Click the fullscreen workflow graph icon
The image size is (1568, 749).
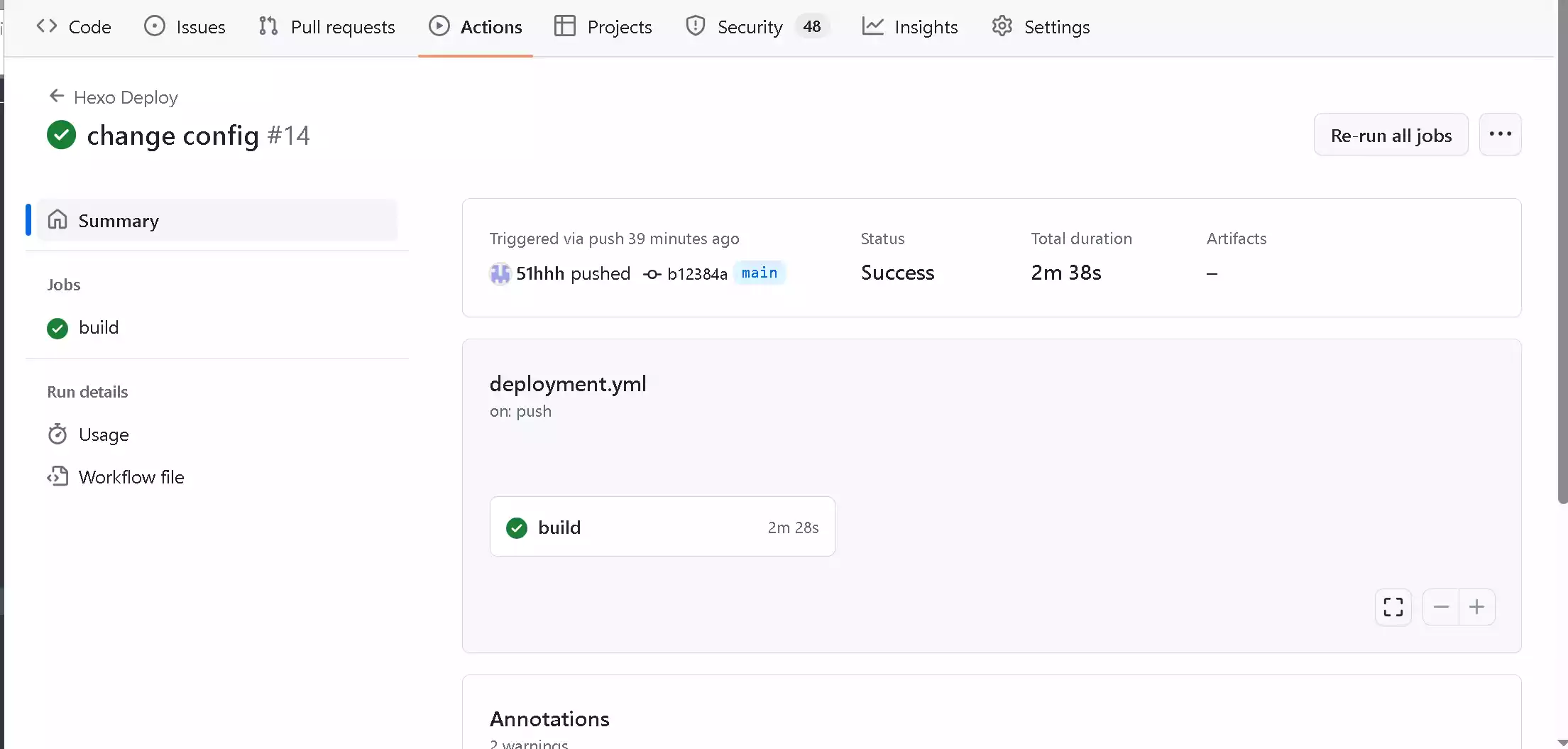click(1393, 607)
